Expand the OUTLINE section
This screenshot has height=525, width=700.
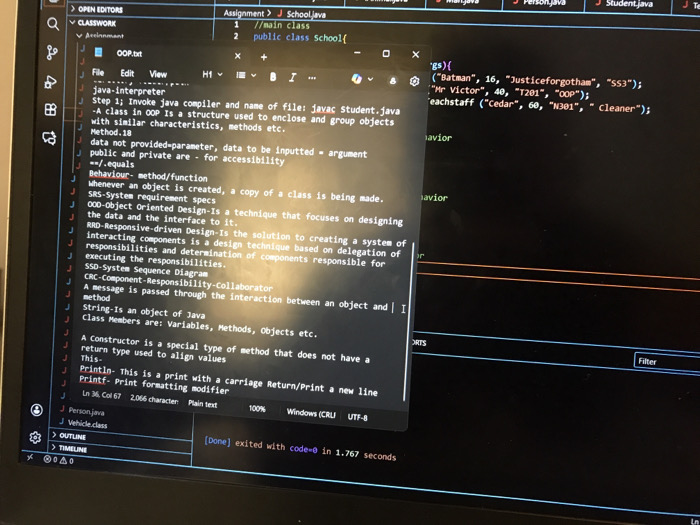(x=69, y=436)
